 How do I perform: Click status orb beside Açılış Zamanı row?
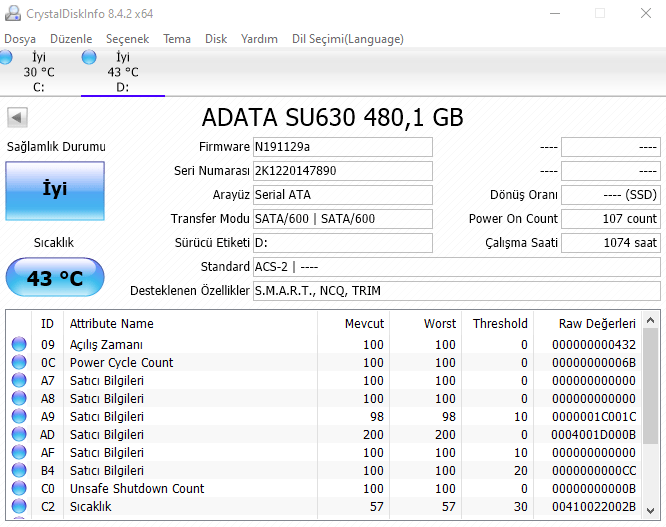[x=19, y=345]
